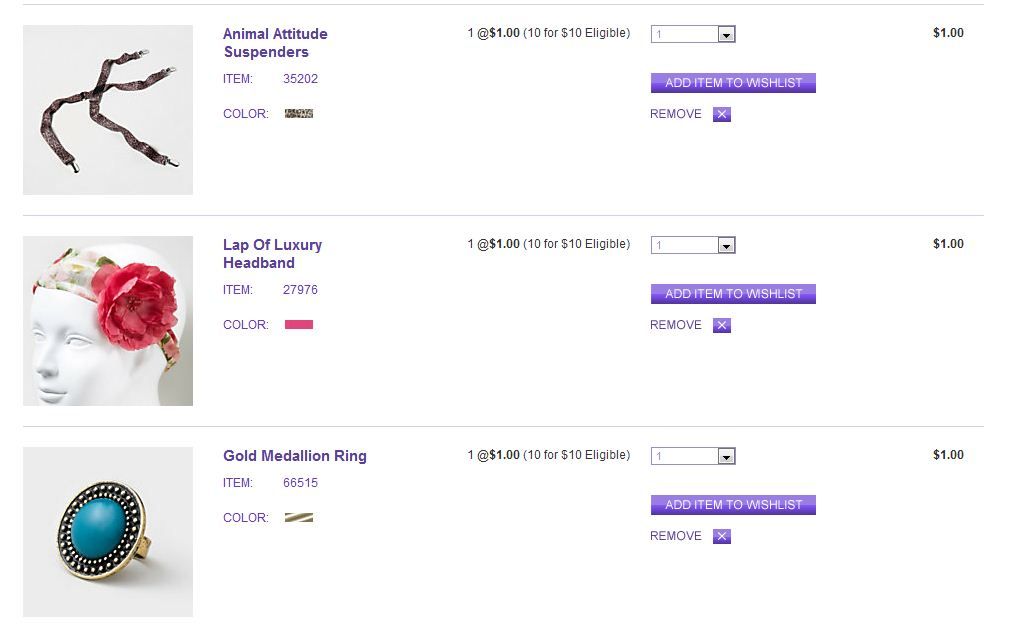Open the Gold Medallion Ring product link

coord(295,456)
